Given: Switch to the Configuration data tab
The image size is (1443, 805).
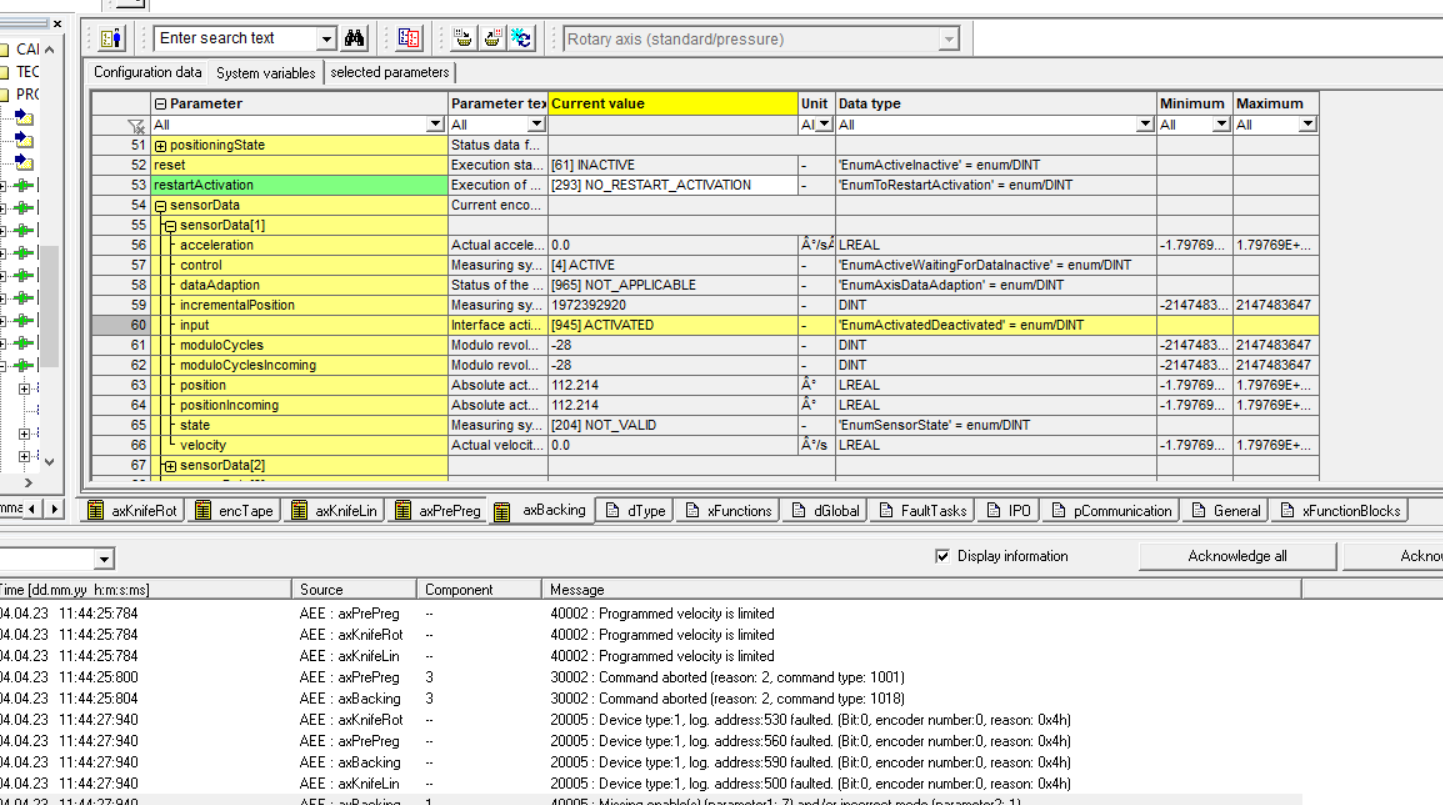Looking at the screenshot, I should point(147,72).
